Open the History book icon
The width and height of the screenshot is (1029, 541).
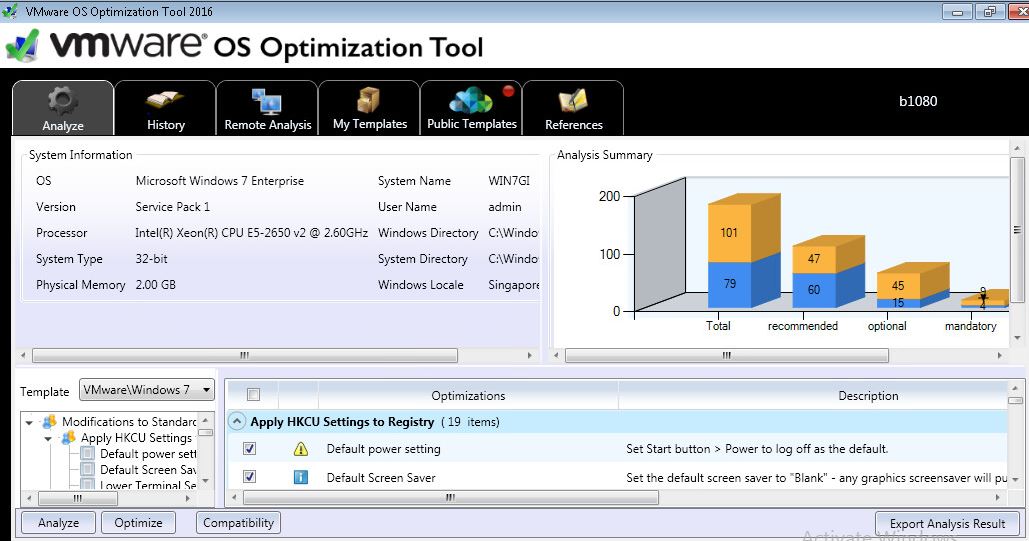(165, 101)
